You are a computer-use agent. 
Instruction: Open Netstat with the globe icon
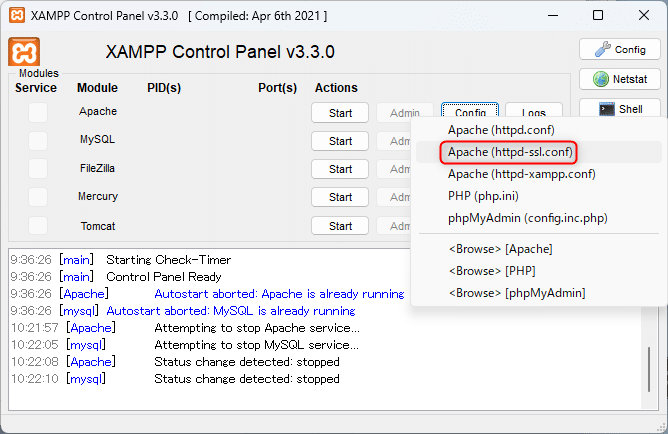620,79
